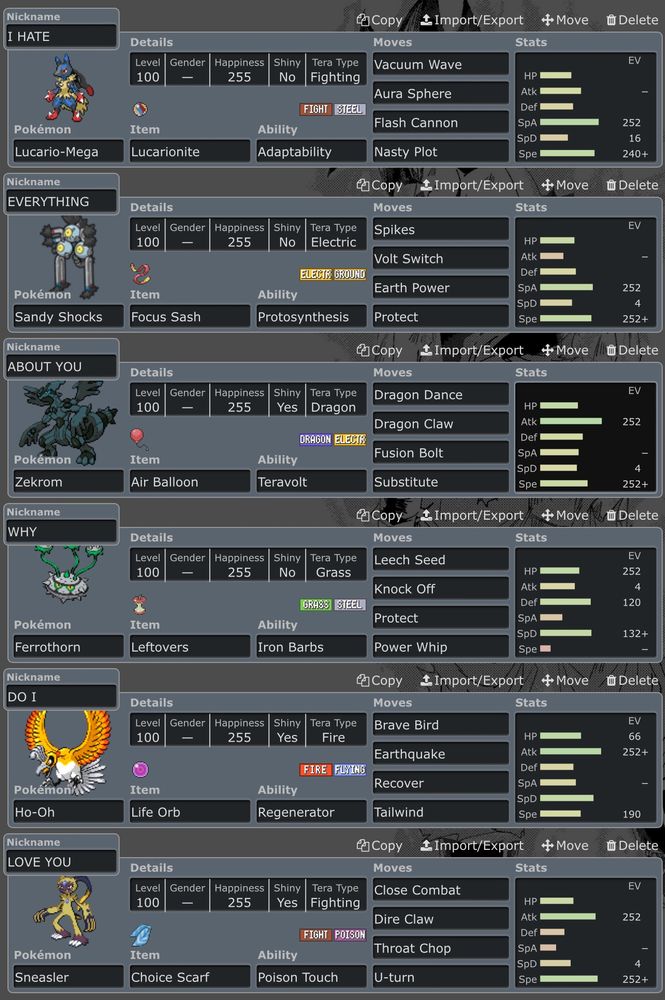Open the Adaptability ability field

[311, 152]
